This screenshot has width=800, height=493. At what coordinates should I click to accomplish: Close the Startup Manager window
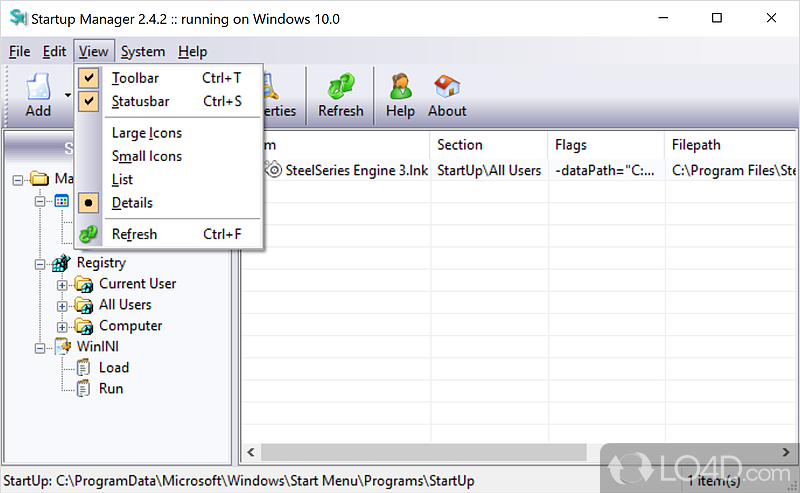tap(771, 18)
